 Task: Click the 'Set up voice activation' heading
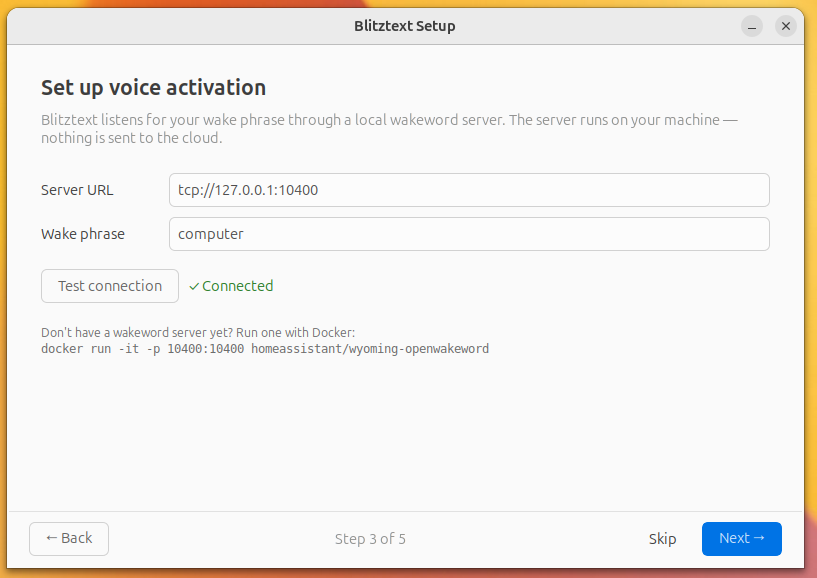pyautogui.click(x=153, y=88)
